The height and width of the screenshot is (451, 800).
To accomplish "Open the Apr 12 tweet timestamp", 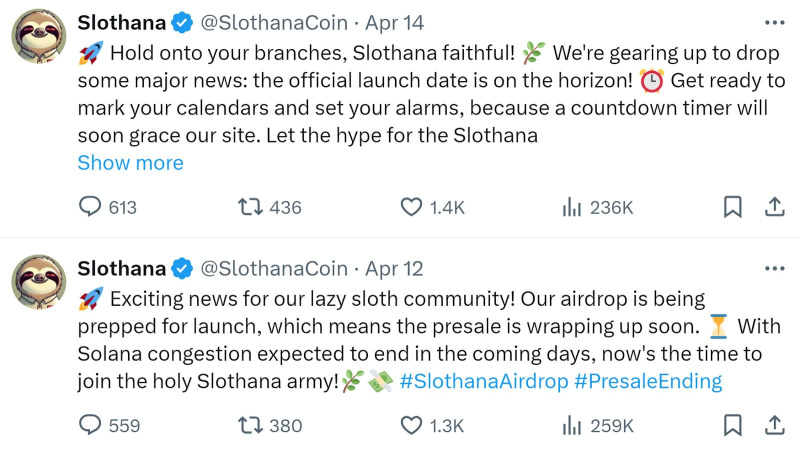I will tap(395, 268).
